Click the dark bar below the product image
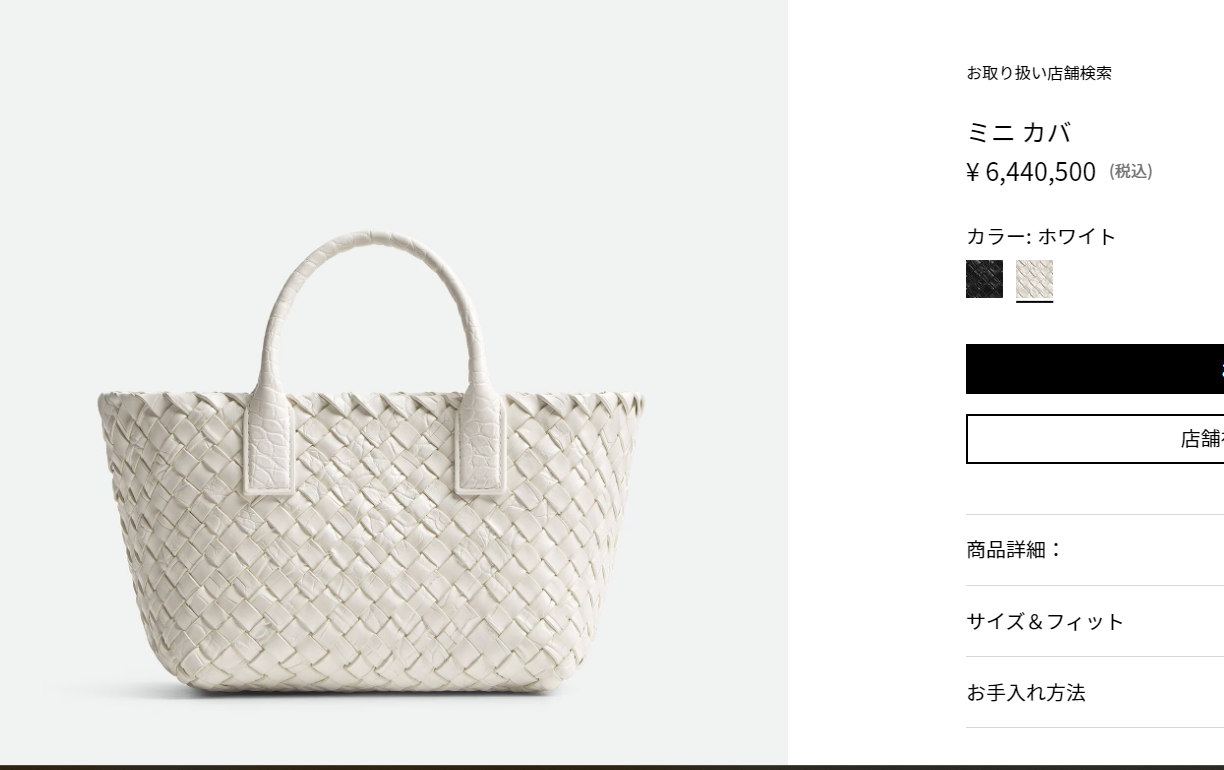Screen dimensions: 1224x770 point(612,767)
